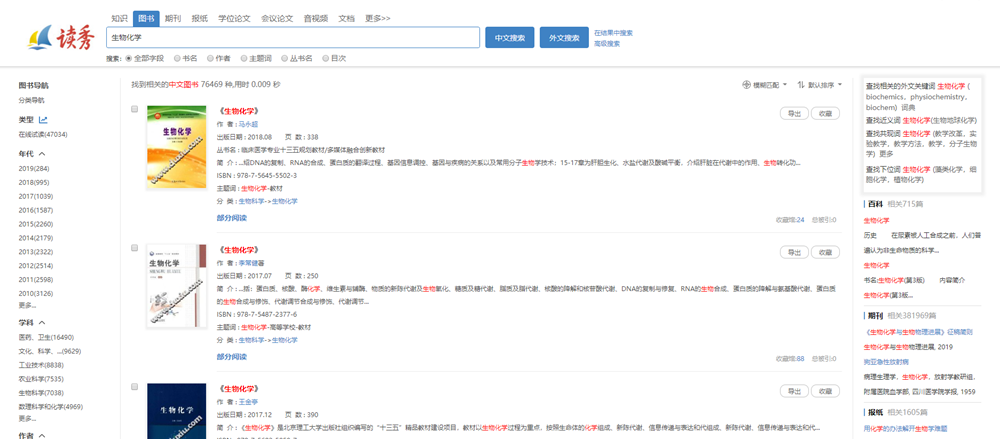Click 收藏 for 王全亭's book
The height and width of the screenshot is (439, 1000).
pos(825,391)
